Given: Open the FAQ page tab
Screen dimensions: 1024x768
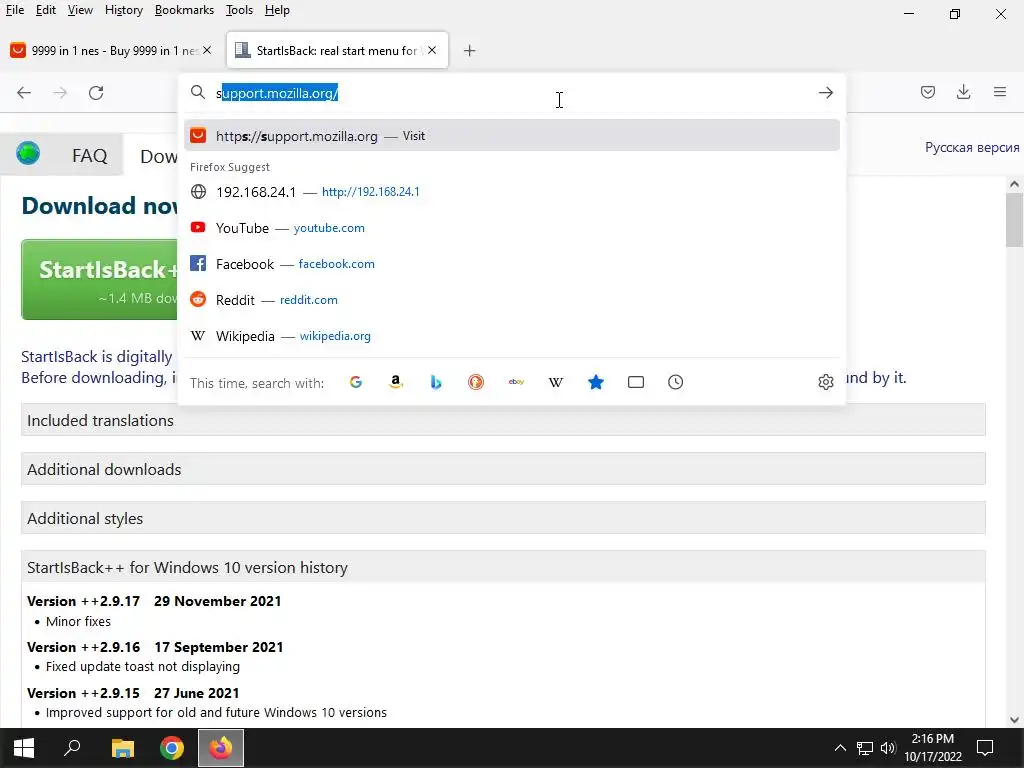Looking at the screenshot, I should pos(89,155).
